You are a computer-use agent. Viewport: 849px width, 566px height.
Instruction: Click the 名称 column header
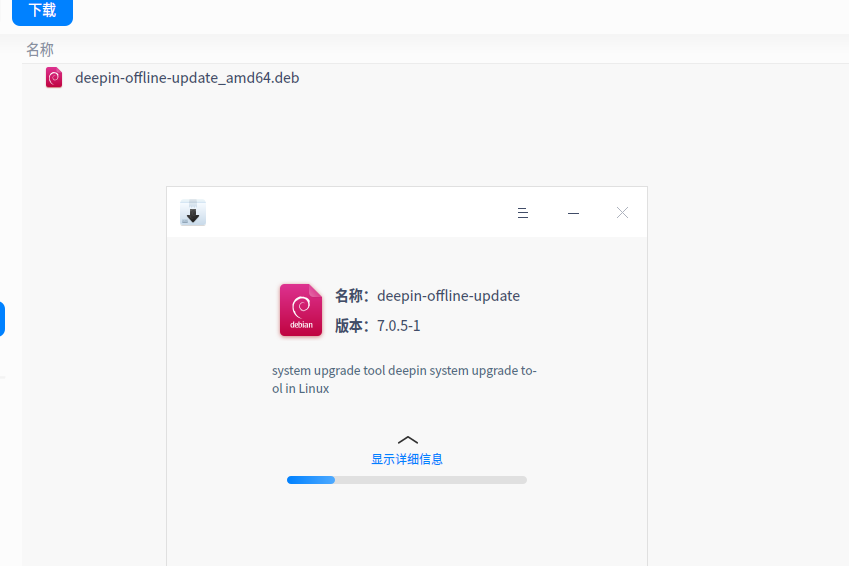tap(40, 50)
